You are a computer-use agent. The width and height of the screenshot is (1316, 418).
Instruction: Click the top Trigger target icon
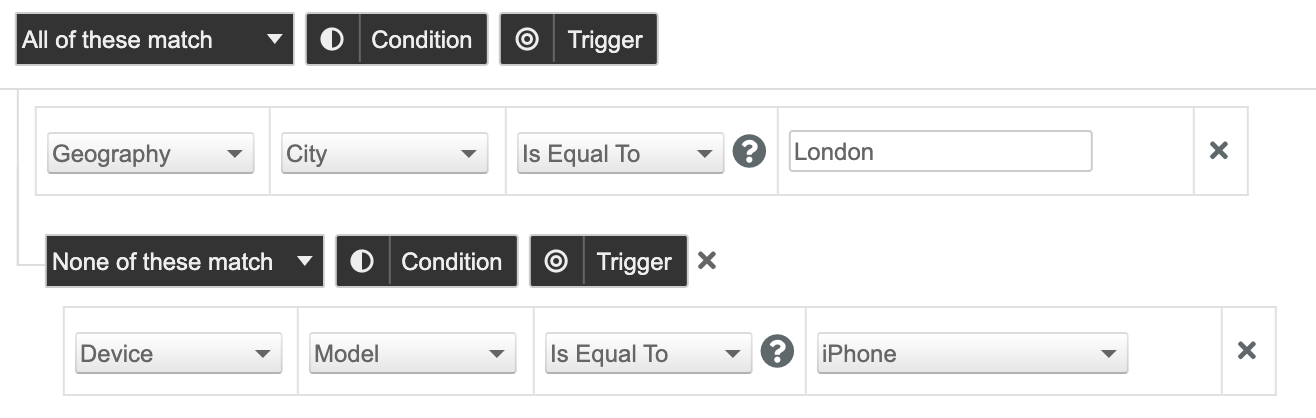[527, 40]
